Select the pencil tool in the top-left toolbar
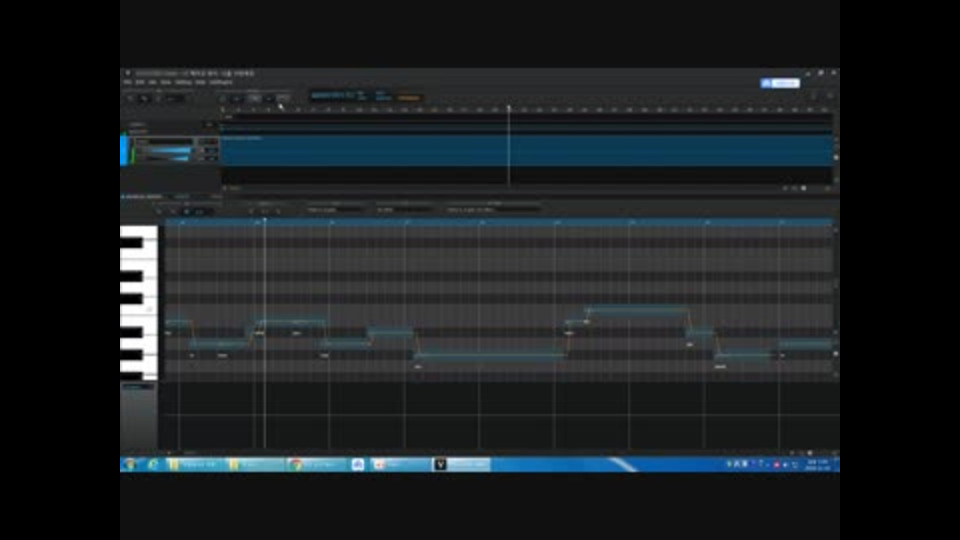 click(x=144, y=98)
